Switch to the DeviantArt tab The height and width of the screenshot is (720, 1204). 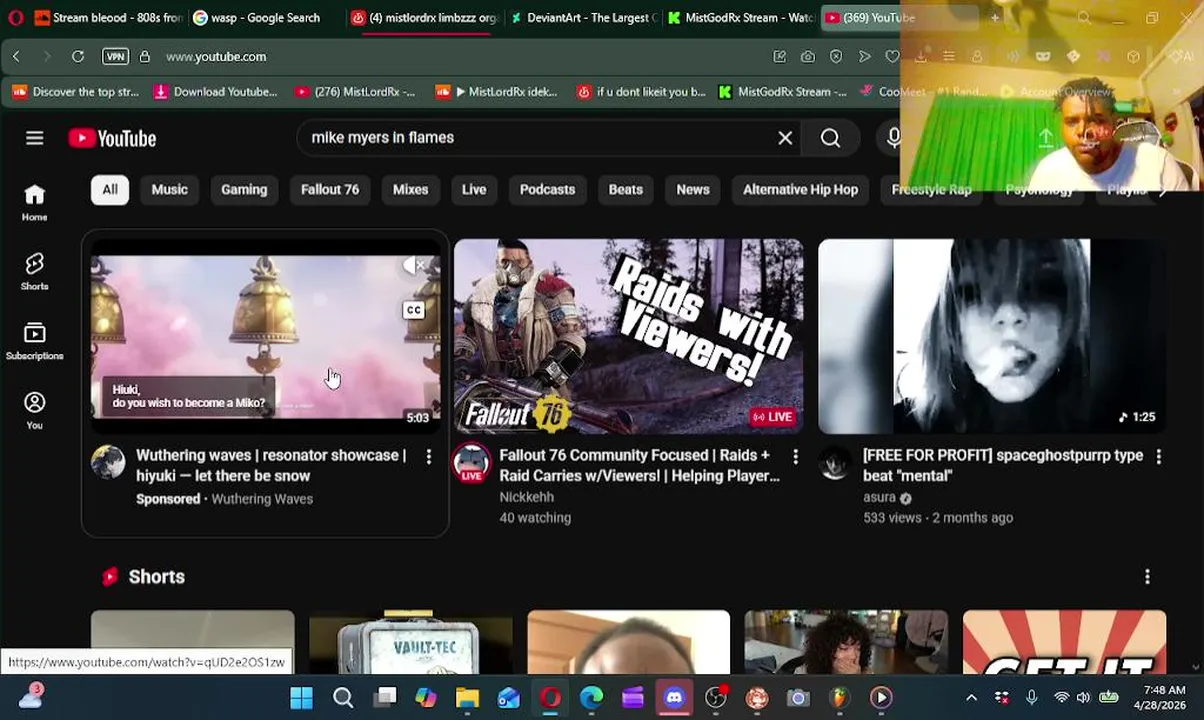coord(583,18)
